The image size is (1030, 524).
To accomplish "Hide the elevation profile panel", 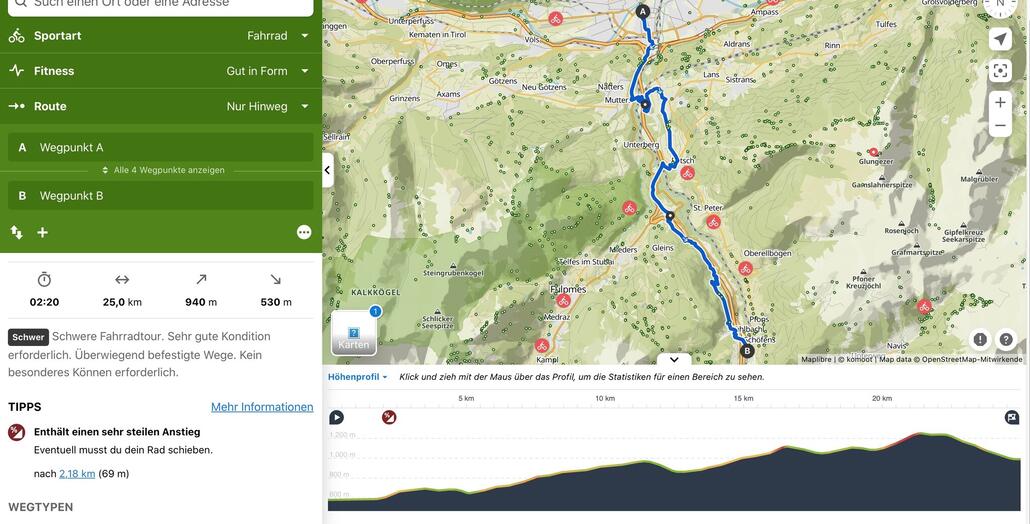I will coord(674,359).
